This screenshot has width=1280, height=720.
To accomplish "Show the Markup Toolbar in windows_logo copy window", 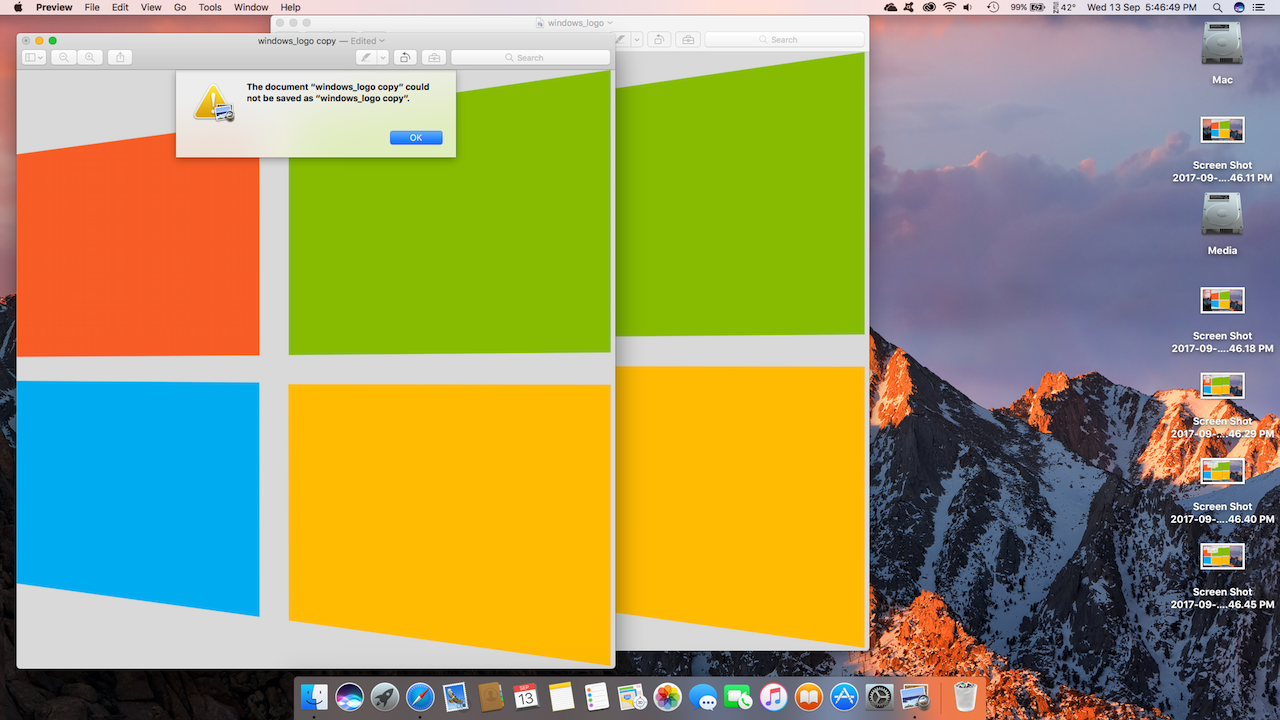I will pos(433,58).
